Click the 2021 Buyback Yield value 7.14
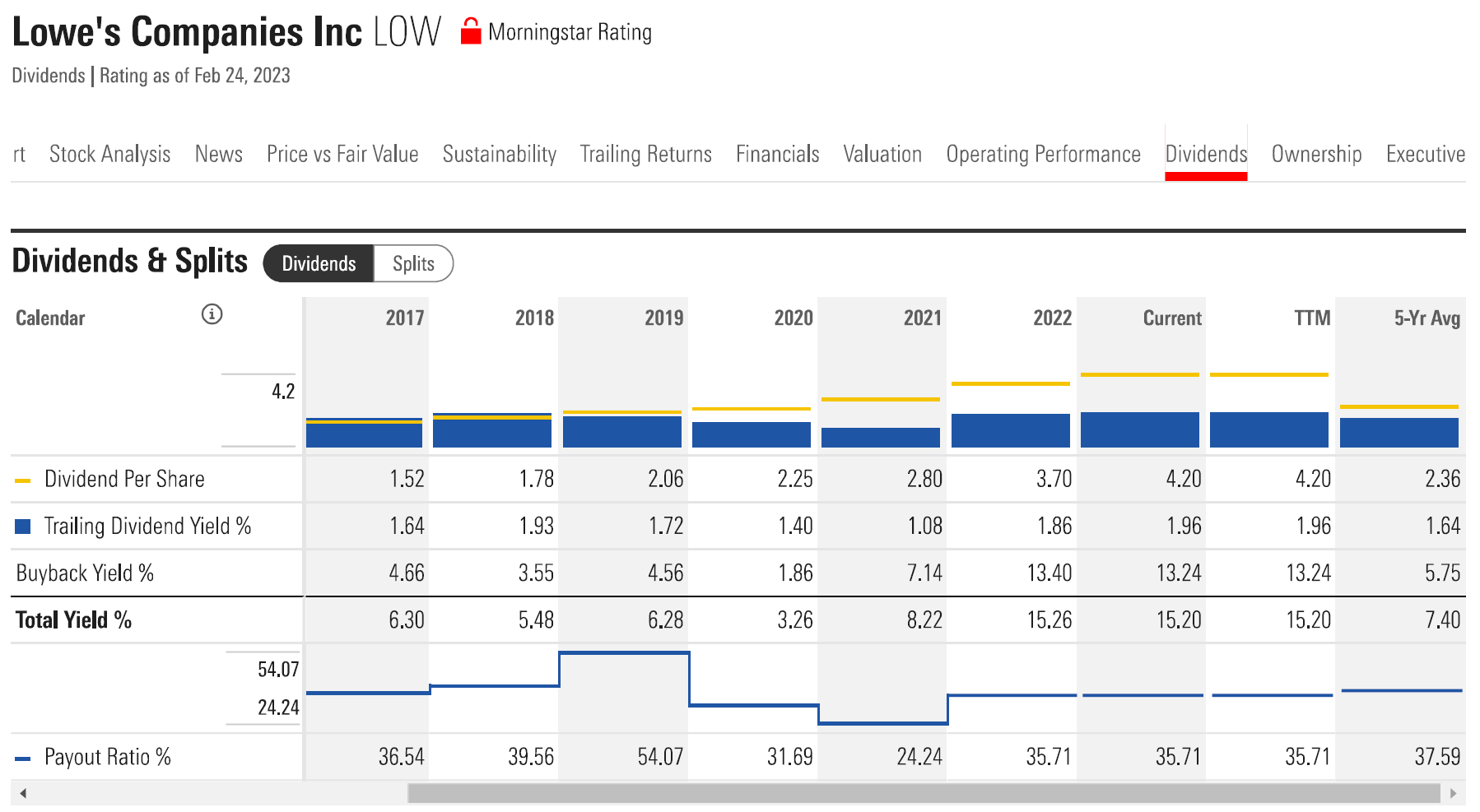Image resolution: width=1480 pixels, height=812 pixels. 924,573
